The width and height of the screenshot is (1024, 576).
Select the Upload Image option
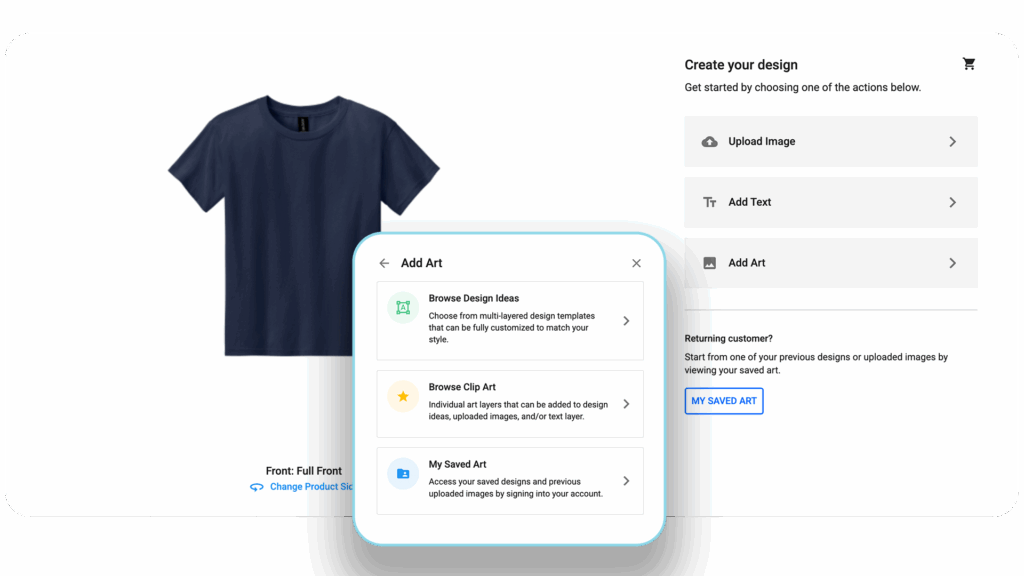click(762, 142)
